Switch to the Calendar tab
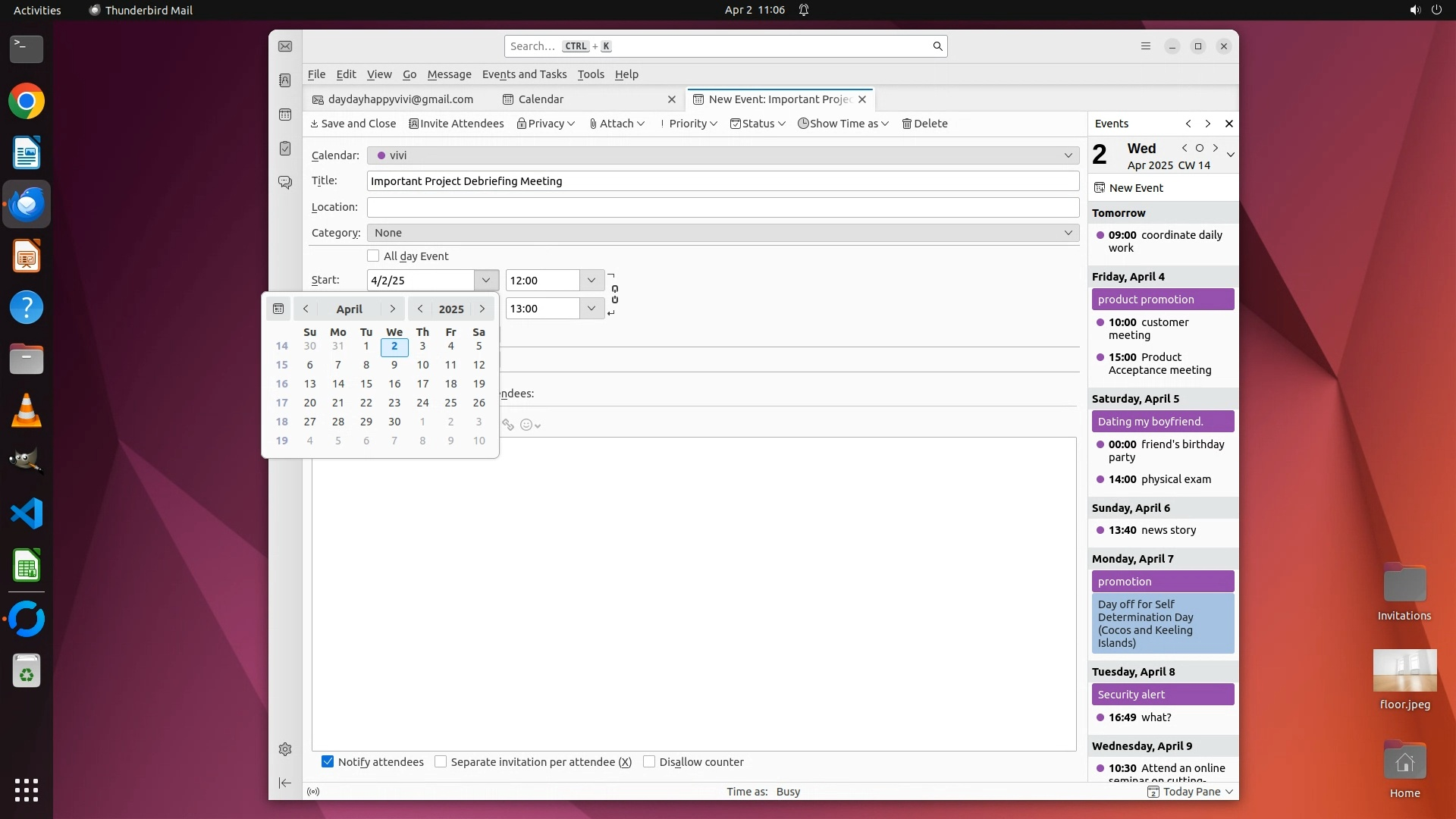Screen dimensions: 1456x819 click(x=541, y=99)
